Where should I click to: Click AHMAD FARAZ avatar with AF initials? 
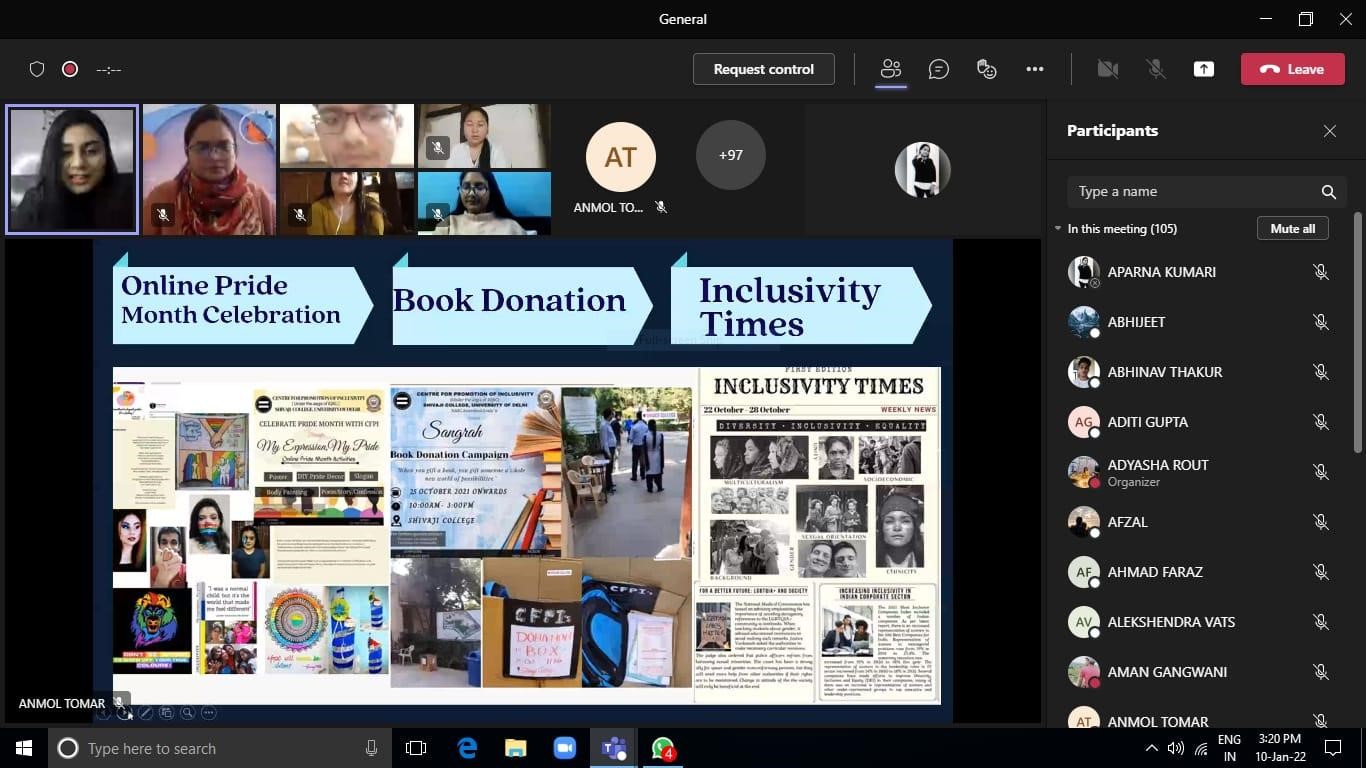(1083, 572)
